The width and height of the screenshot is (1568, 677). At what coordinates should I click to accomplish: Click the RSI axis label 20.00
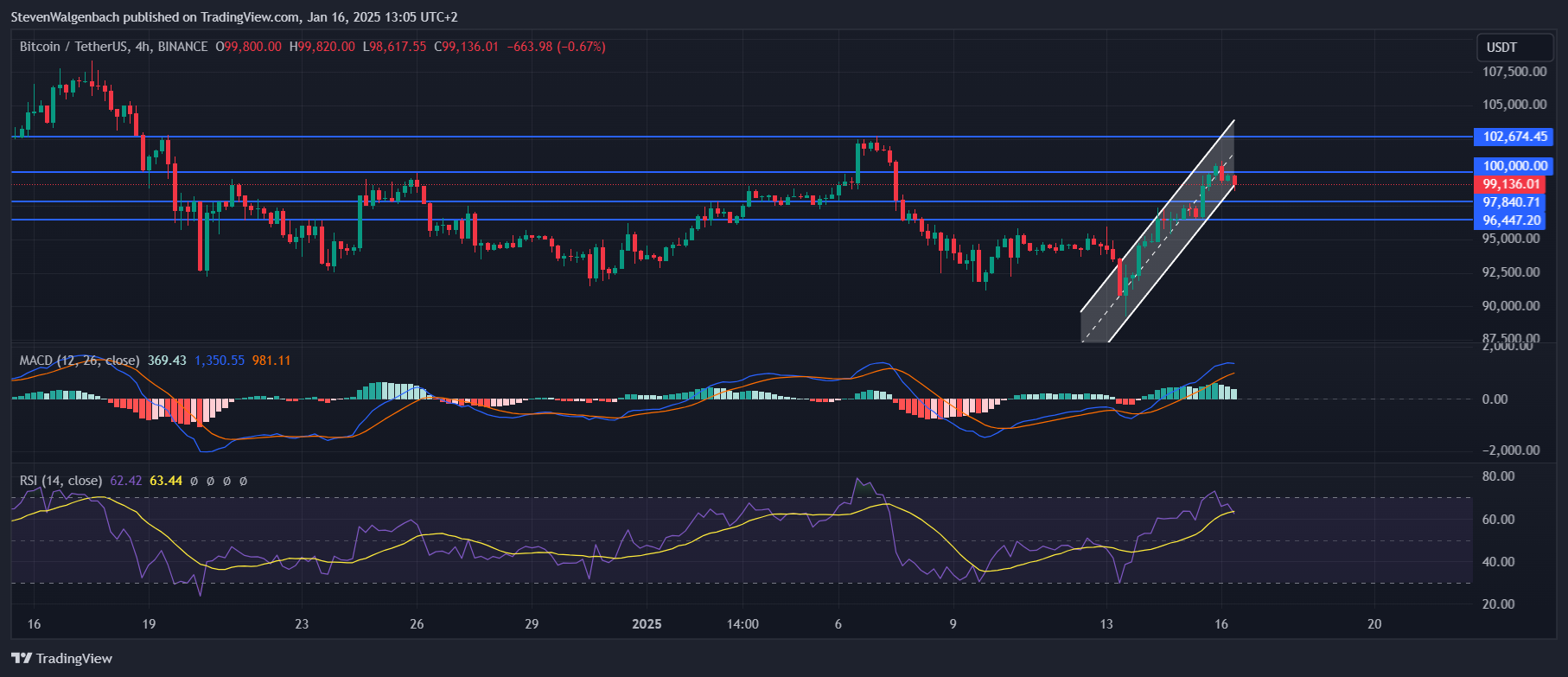pos(1498,604)
